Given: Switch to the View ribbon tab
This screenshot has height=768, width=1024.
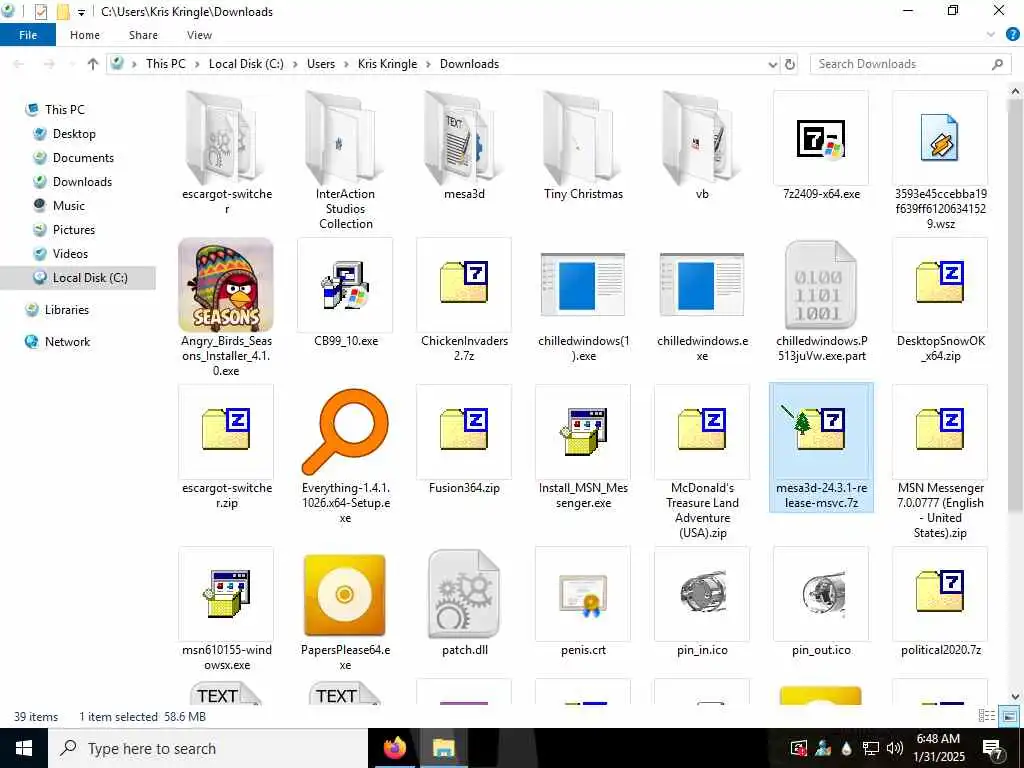Looking at the screenshot, I should [x=199, y=35].
